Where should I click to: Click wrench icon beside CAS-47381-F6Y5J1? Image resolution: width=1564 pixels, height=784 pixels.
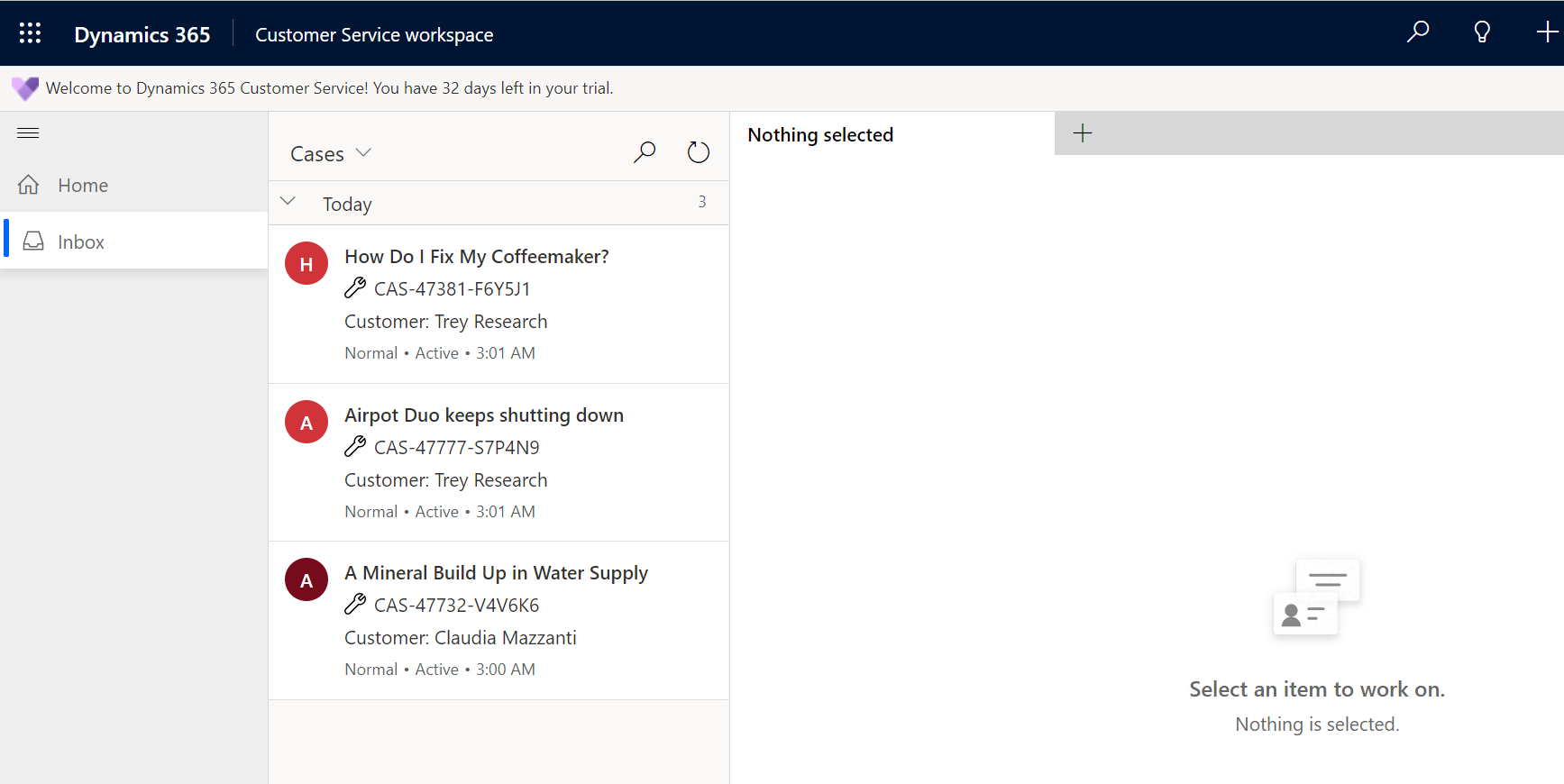(x=355, y=288)
